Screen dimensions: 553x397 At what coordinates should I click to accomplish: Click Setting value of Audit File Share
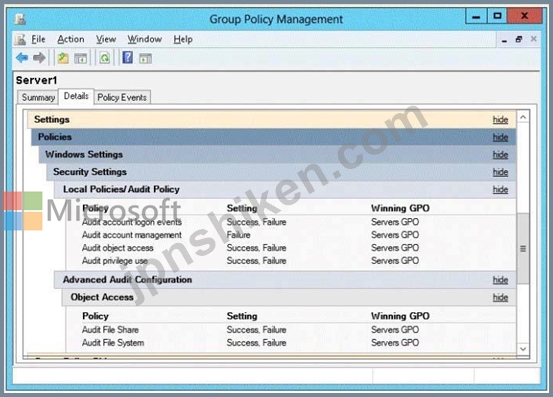[256, 330]
